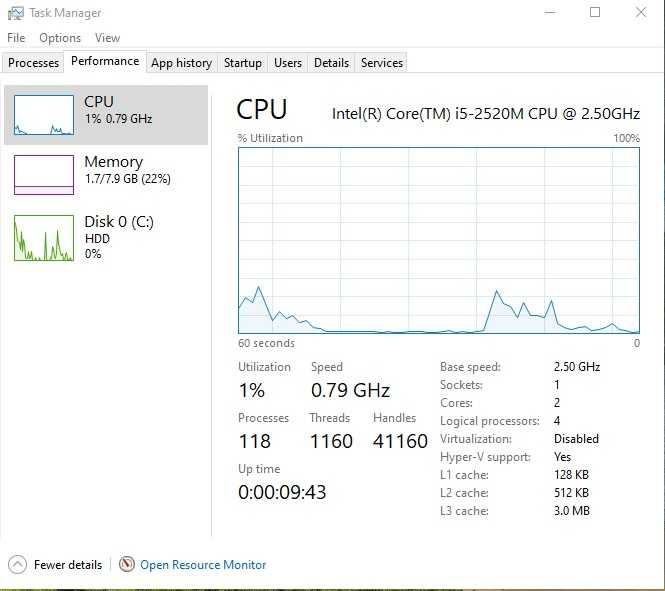This screenshot has height=591, width=665.
Task: Minimize the Task Manager window
Action: click(549, 13)
